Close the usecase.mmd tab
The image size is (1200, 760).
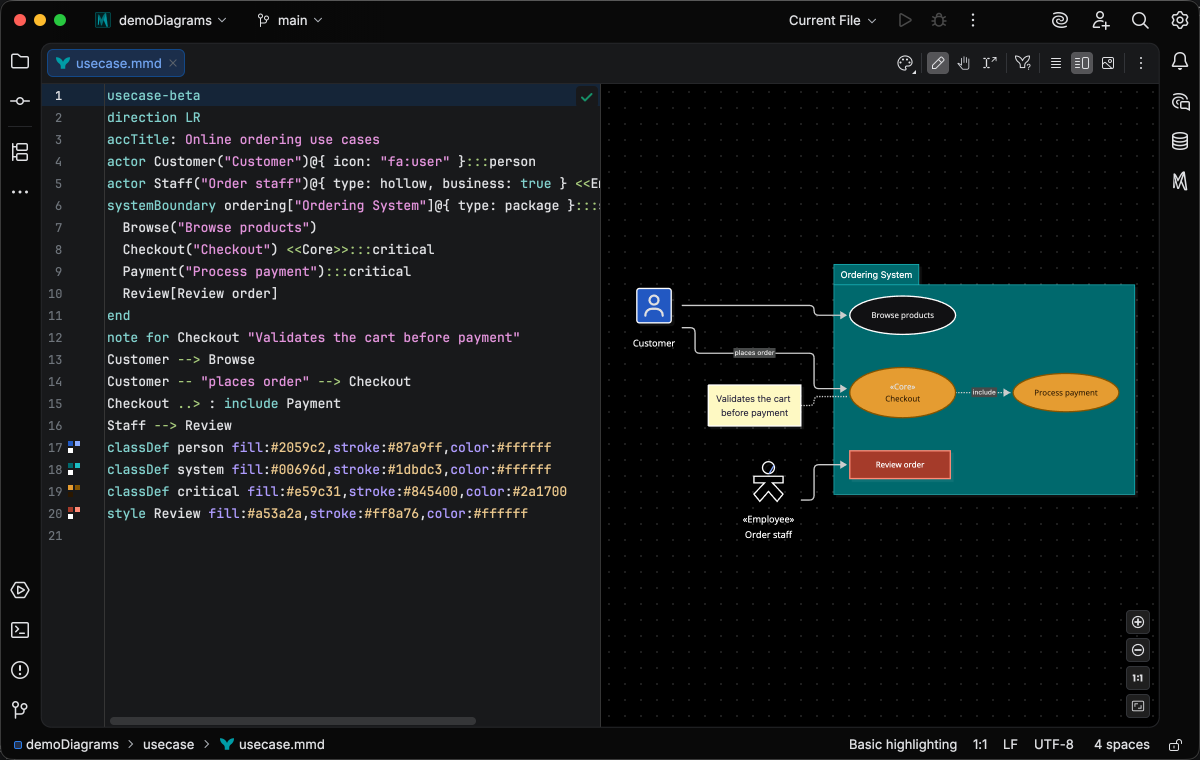pos(173,63)
